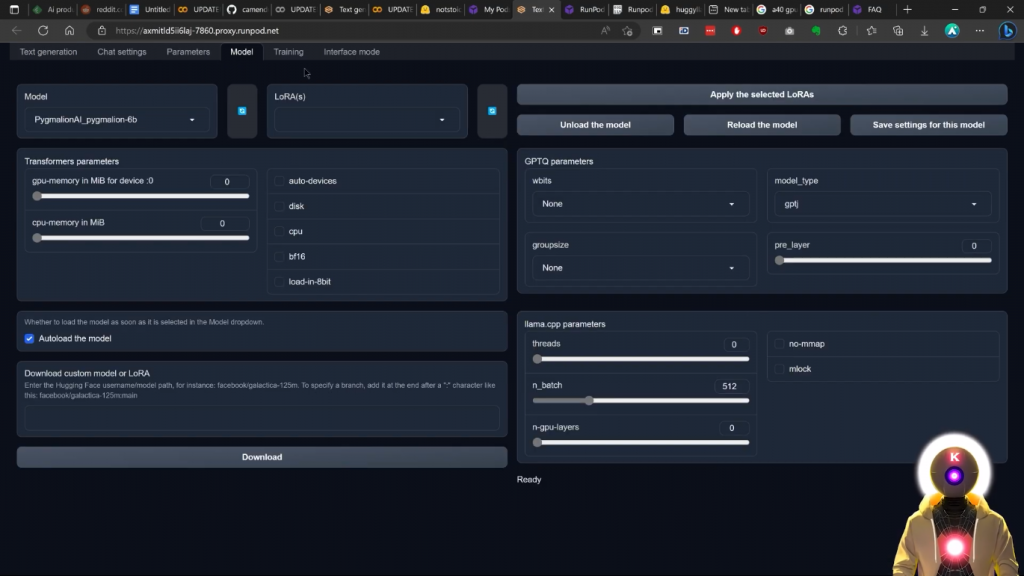Open the Model dropdown showing PygmalionAI_pygmalion-6b
1024x576 pixels.
click(116, 120)
